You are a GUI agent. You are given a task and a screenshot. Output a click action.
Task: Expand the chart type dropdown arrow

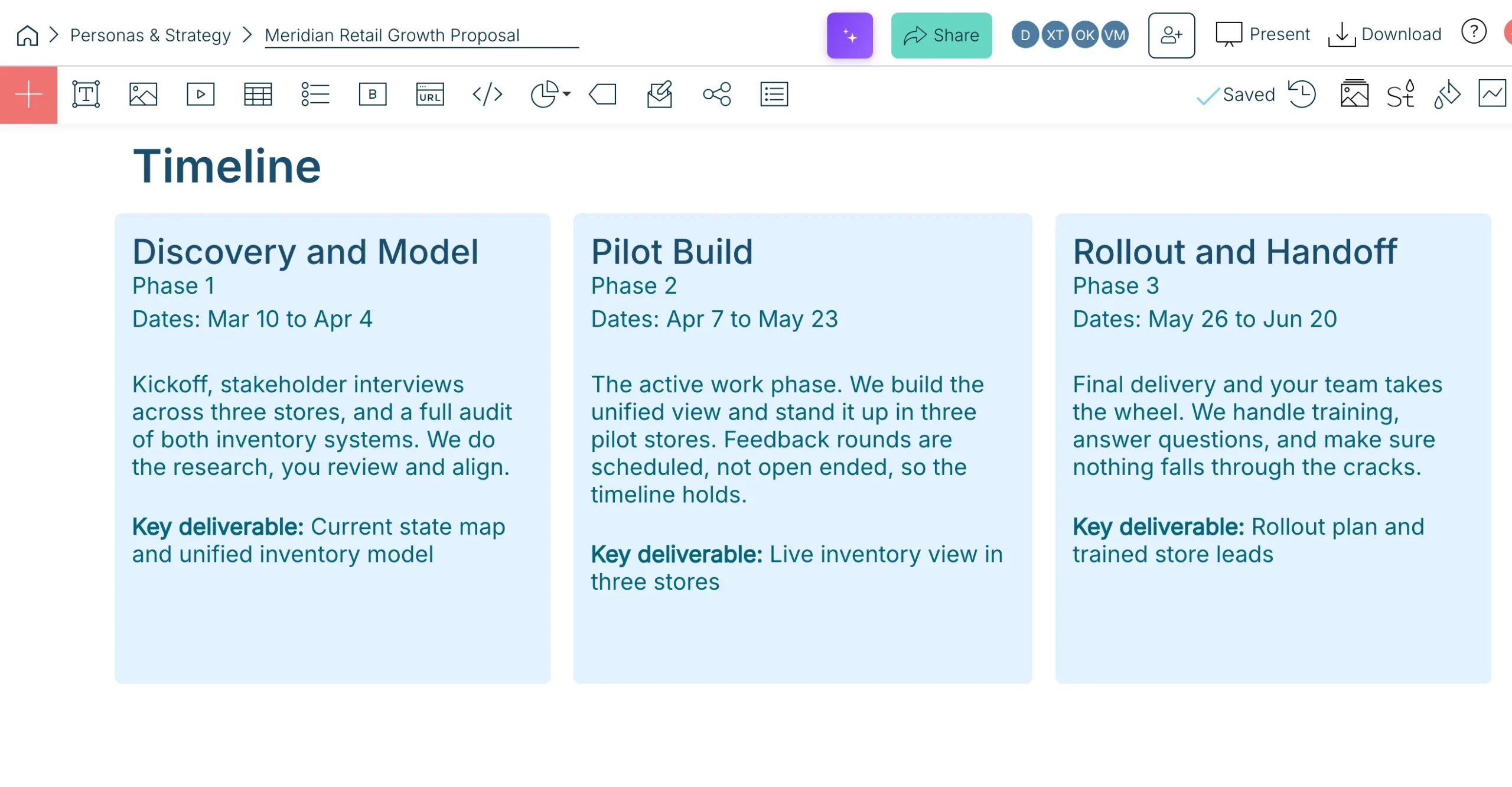pos(567,94)
